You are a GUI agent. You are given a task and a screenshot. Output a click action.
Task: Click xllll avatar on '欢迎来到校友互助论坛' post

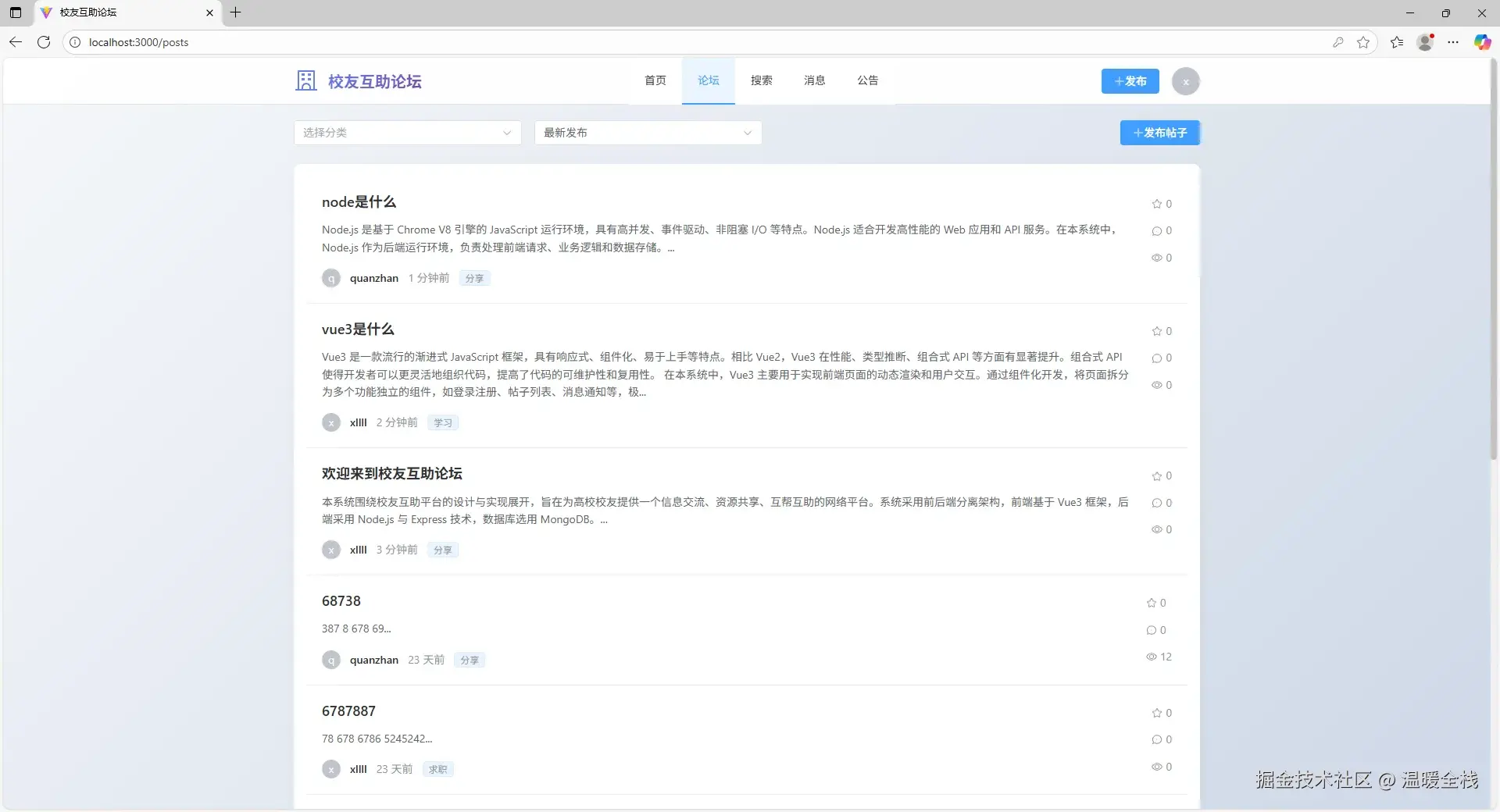331,550
